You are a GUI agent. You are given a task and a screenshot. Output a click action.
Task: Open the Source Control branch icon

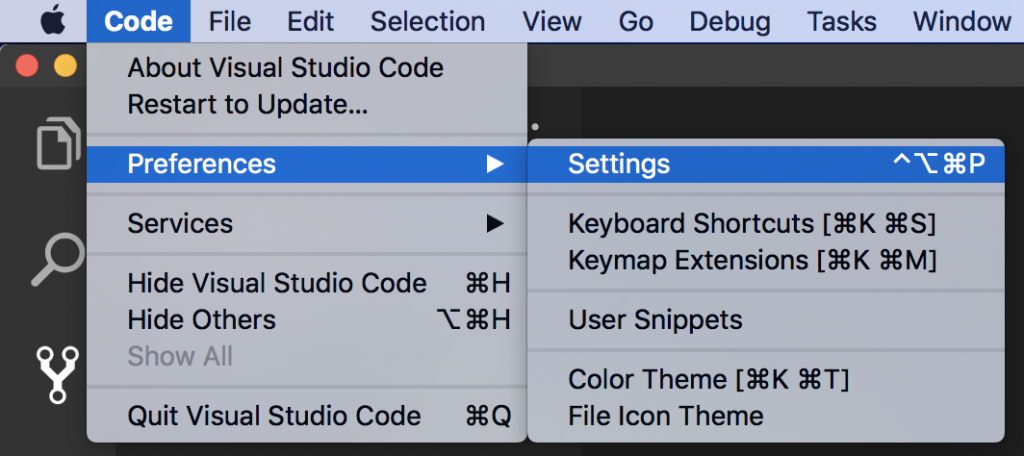pyautogui.click(x=58, y=374)
